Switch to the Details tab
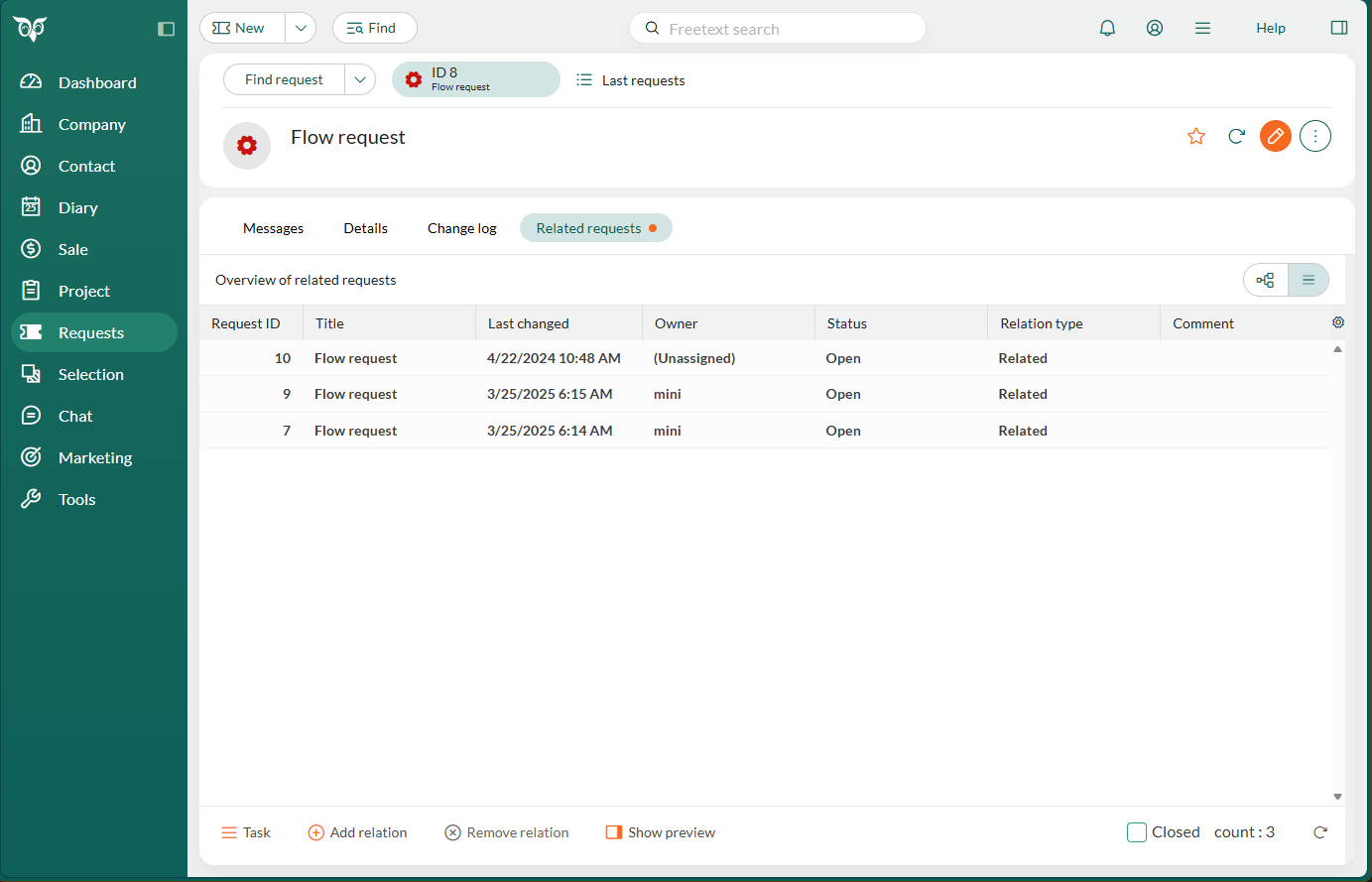Image resolution: width=1372 pixels, height=882 pixels. tap(365, 227)
